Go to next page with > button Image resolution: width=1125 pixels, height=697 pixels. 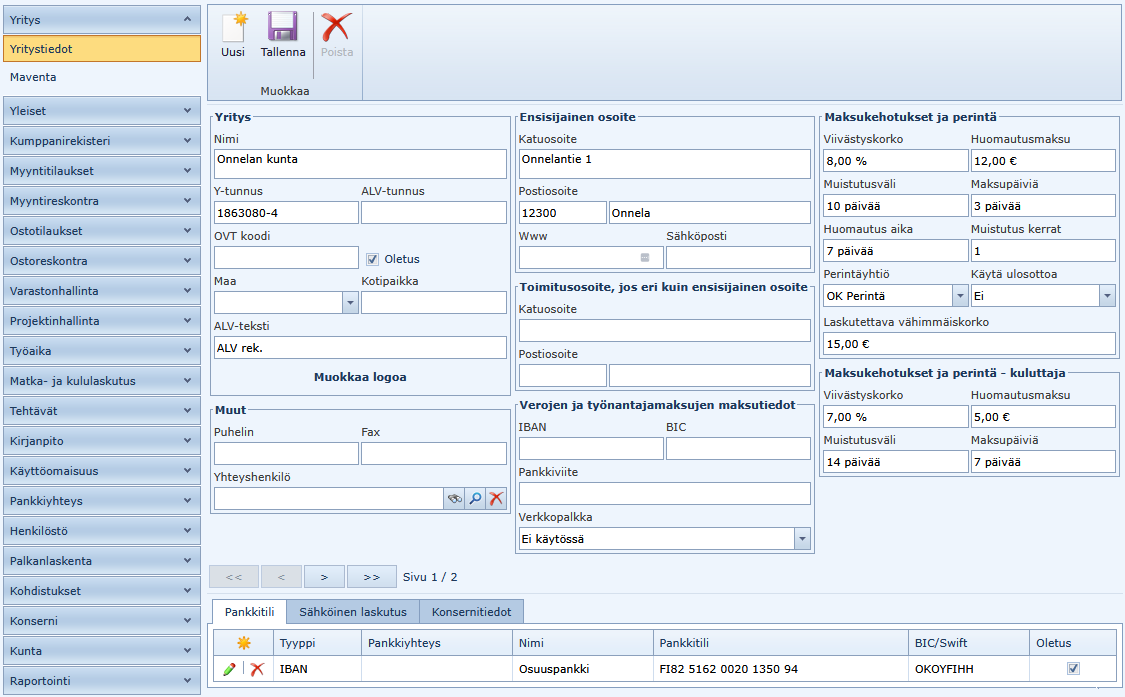tap(323, 577)
